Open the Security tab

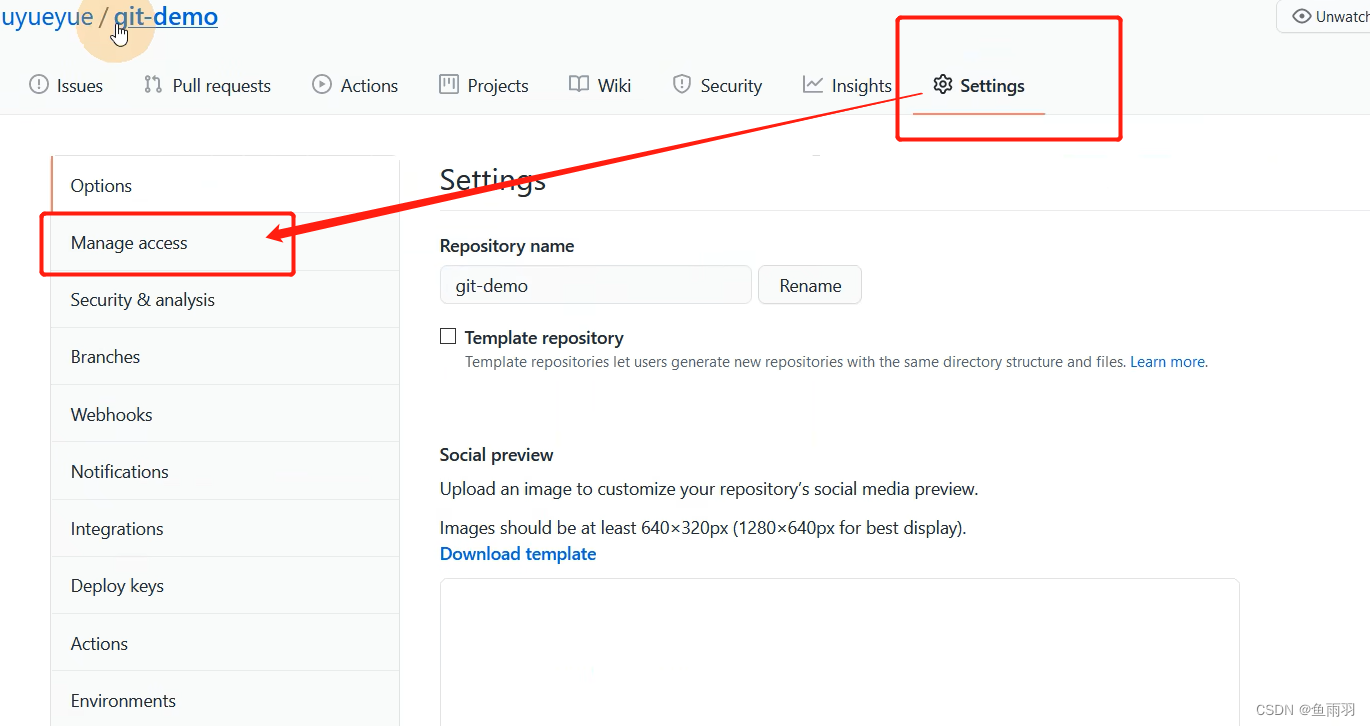(717, 86)
